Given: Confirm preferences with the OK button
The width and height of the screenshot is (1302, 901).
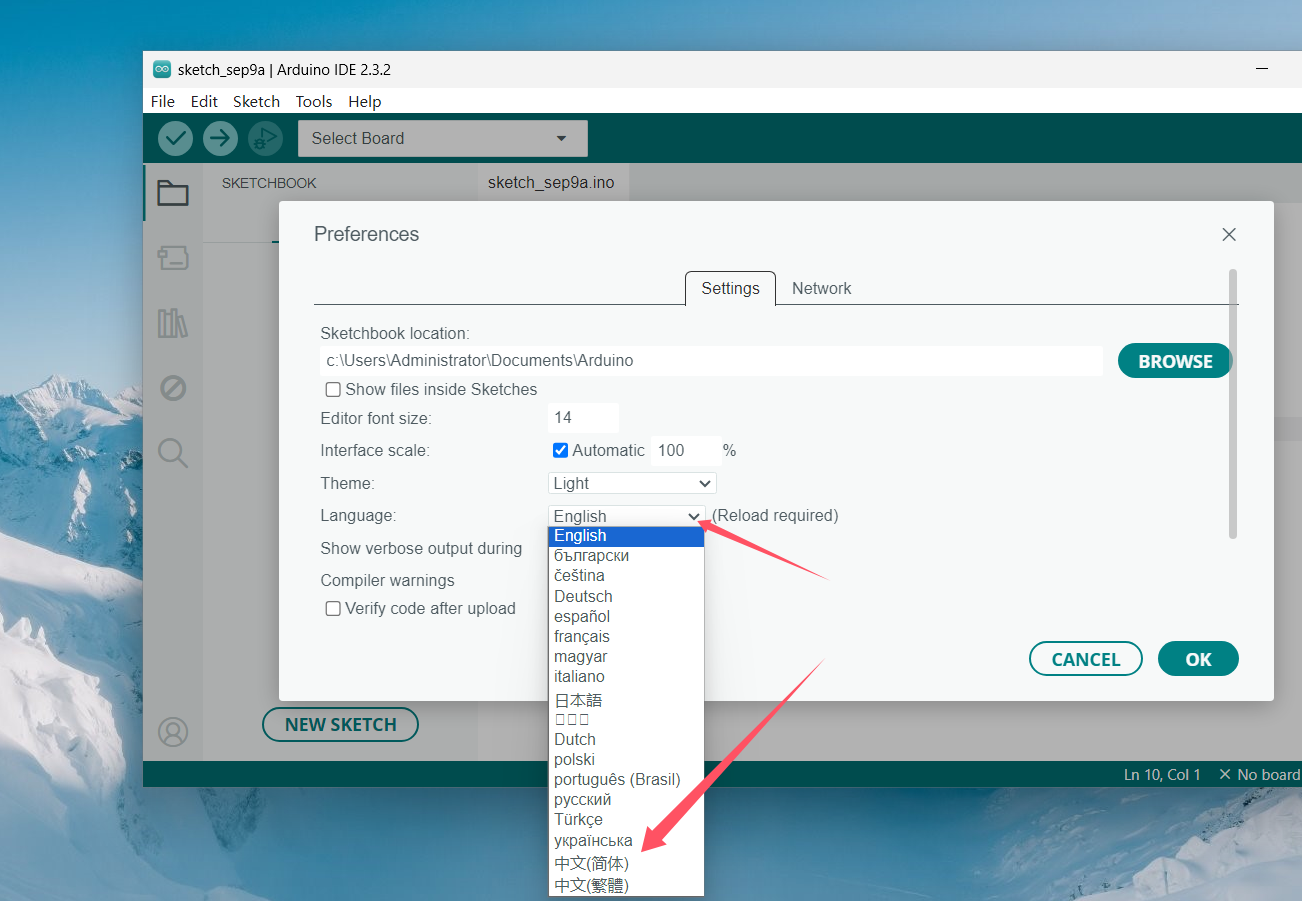Looking at the screenshot, I should [1198, 659].
